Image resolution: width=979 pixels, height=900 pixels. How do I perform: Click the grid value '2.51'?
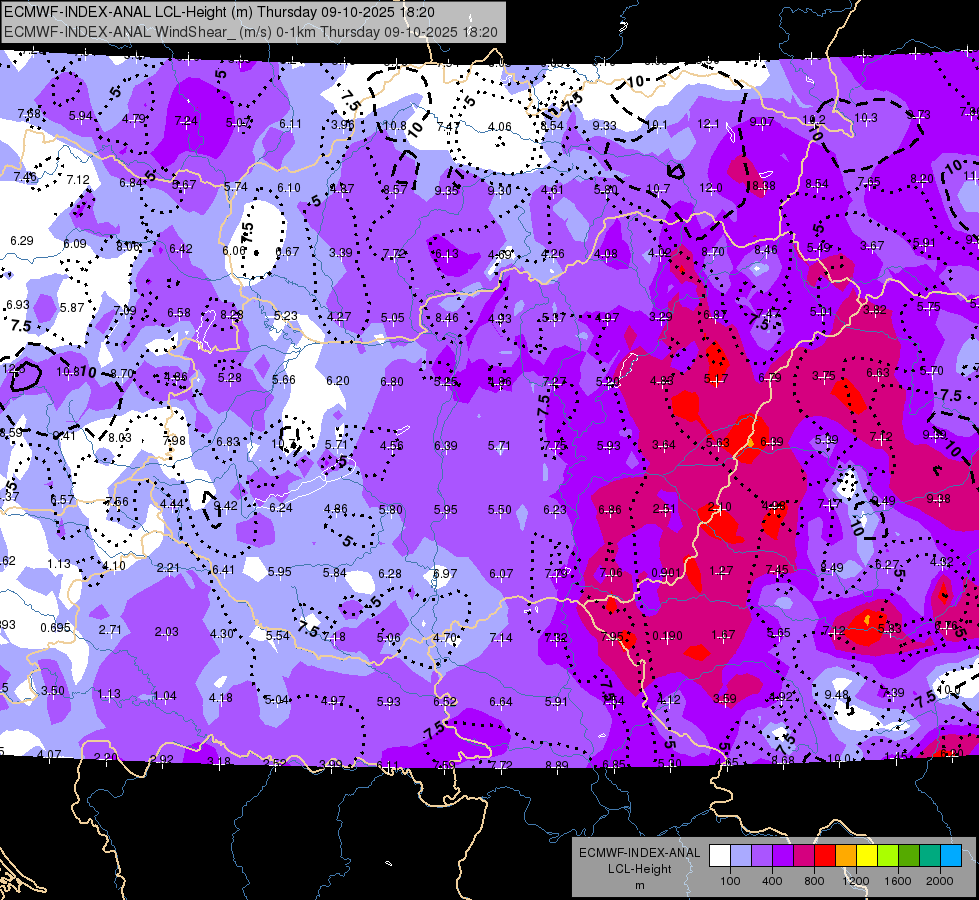(664, 508)
